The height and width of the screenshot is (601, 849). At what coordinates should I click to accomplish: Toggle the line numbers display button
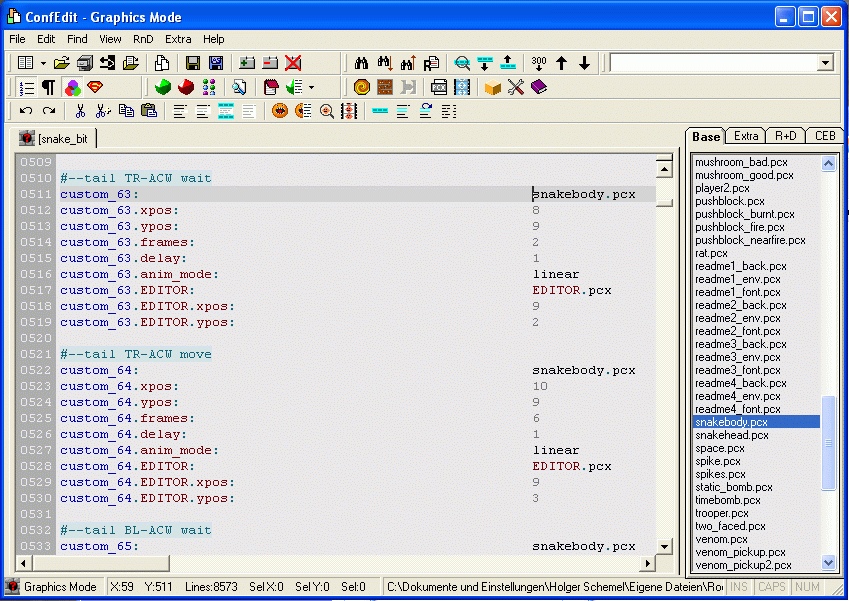[x=26, y=87]
